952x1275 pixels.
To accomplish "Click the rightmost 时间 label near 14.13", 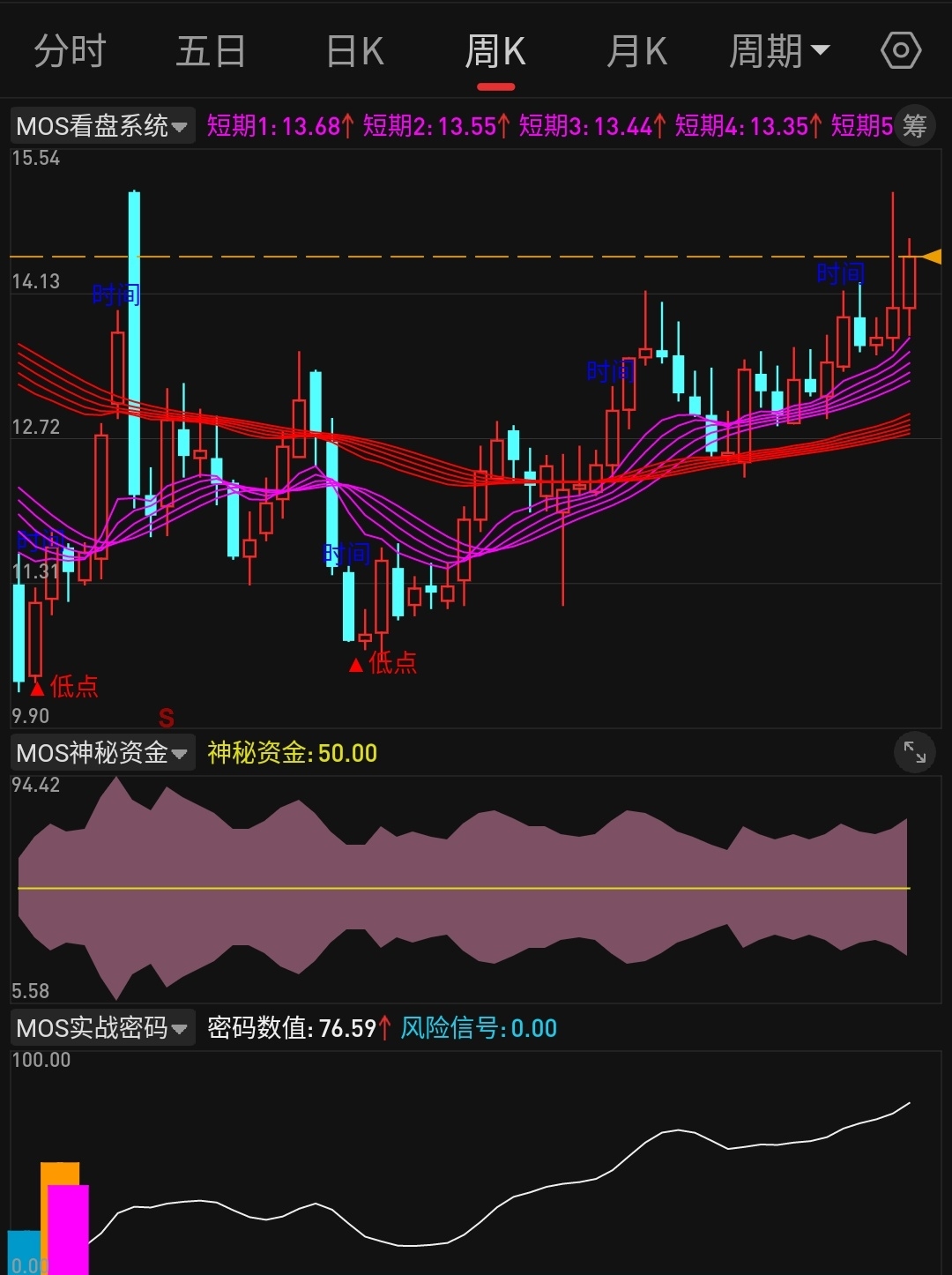I will (x=840, y=273).
